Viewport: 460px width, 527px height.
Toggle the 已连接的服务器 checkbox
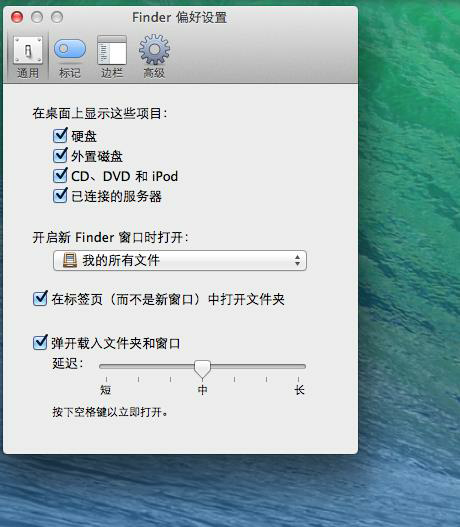[x=60, y=196]
